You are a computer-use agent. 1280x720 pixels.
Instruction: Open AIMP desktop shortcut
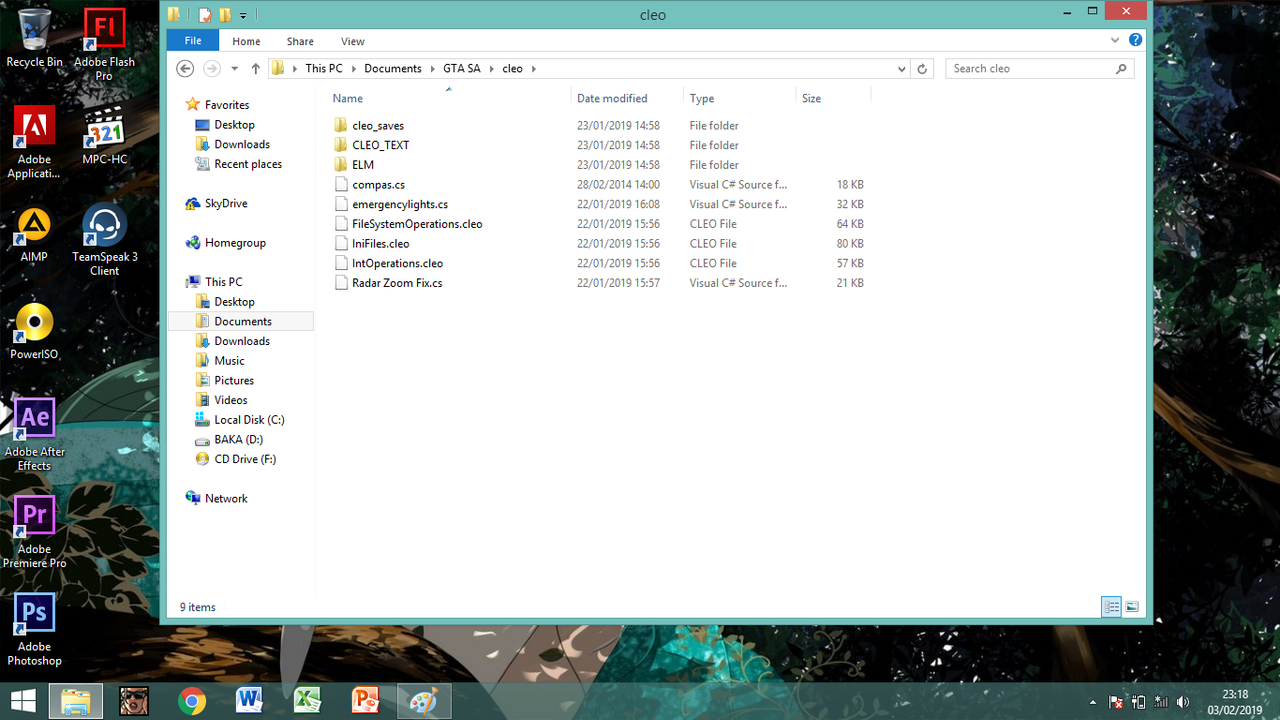coord(34,233)
